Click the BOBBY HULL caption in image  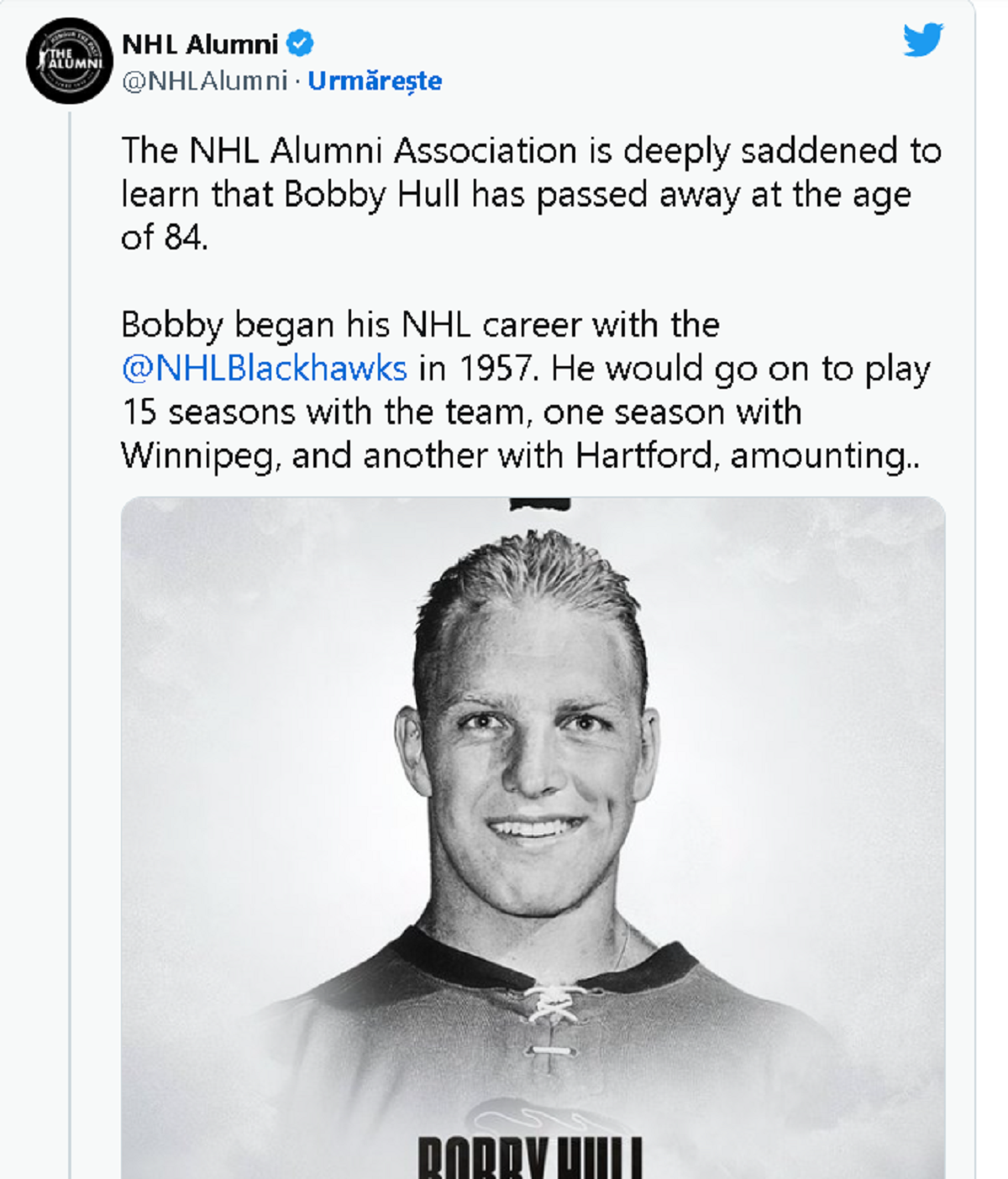click(530, 1159)
